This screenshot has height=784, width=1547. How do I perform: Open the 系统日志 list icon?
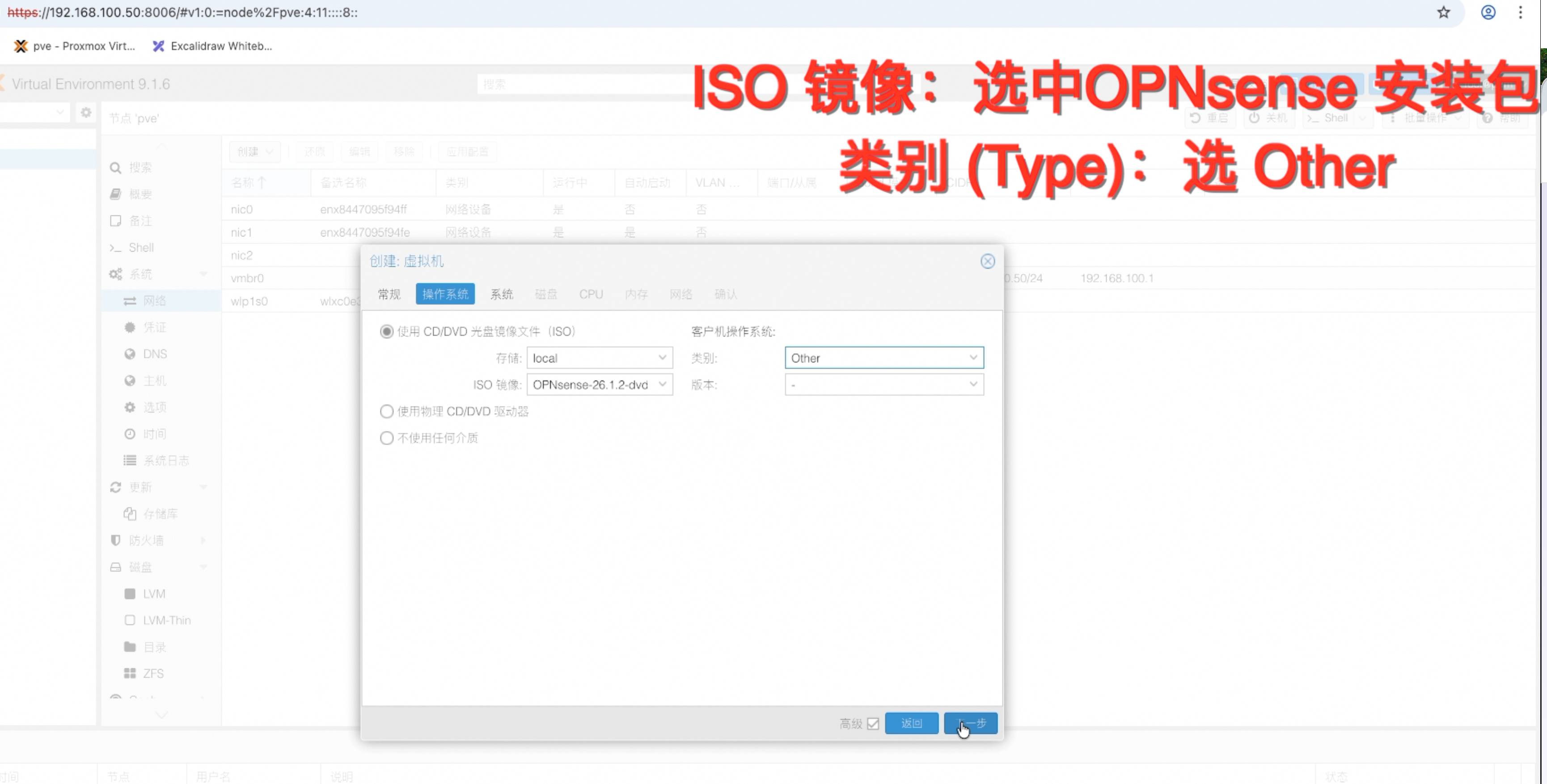(130, 460)
